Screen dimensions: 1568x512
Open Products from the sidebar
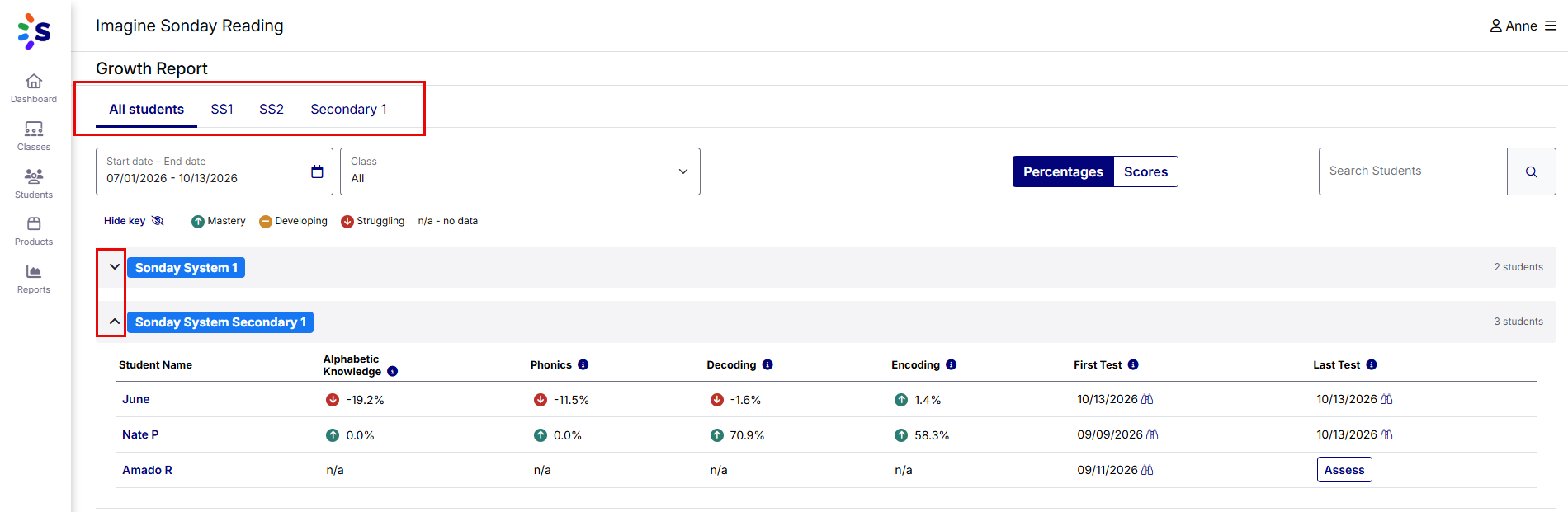pos(34,231)
